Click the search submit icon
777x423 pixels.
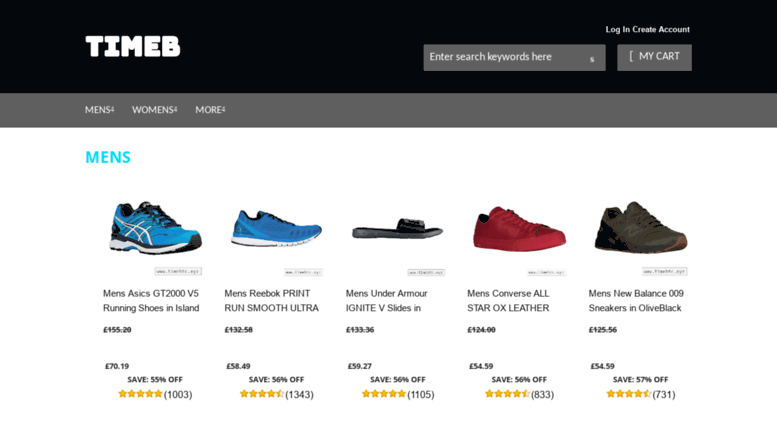[592, 59]
